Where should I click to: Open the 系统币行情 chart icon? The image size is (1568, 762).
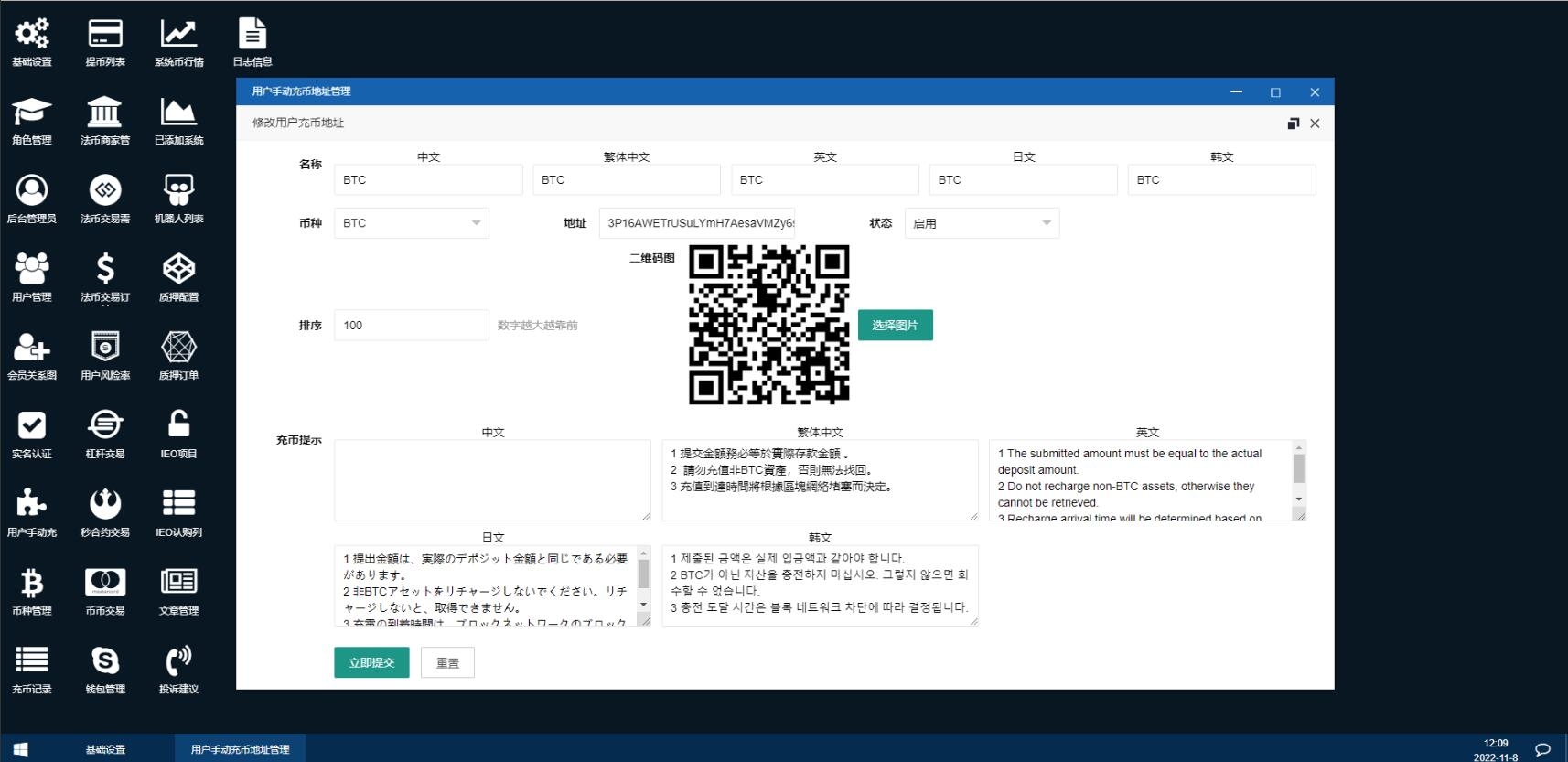point(178,35)
